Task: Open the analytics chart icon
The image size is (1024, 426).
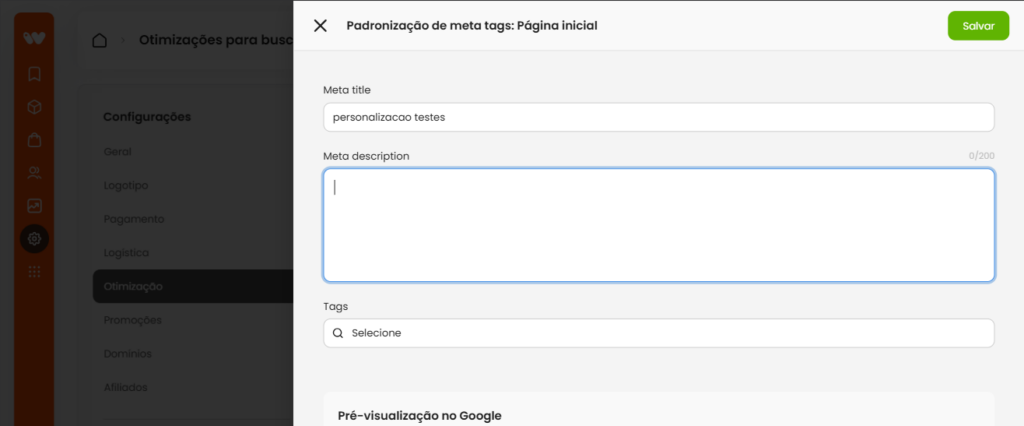Action: [x=35, y=206]
